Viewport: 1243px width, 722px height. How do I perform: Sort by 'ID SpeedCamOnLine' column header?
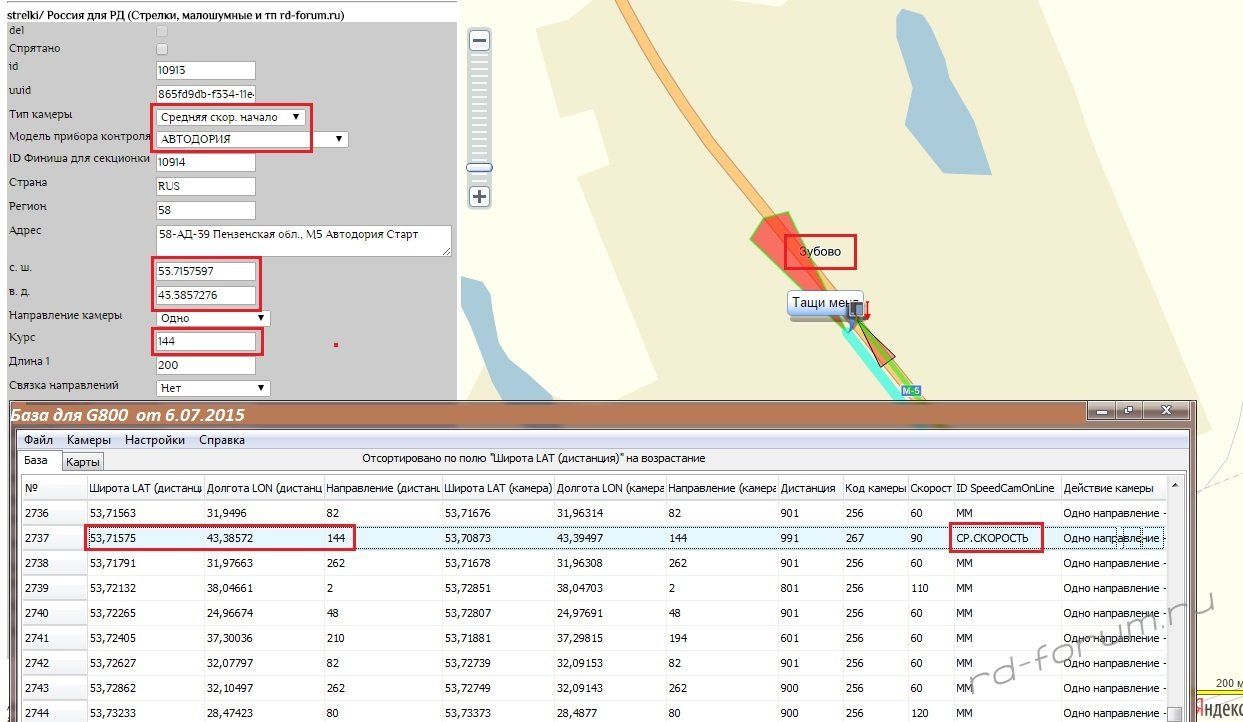pos(1006,488)
